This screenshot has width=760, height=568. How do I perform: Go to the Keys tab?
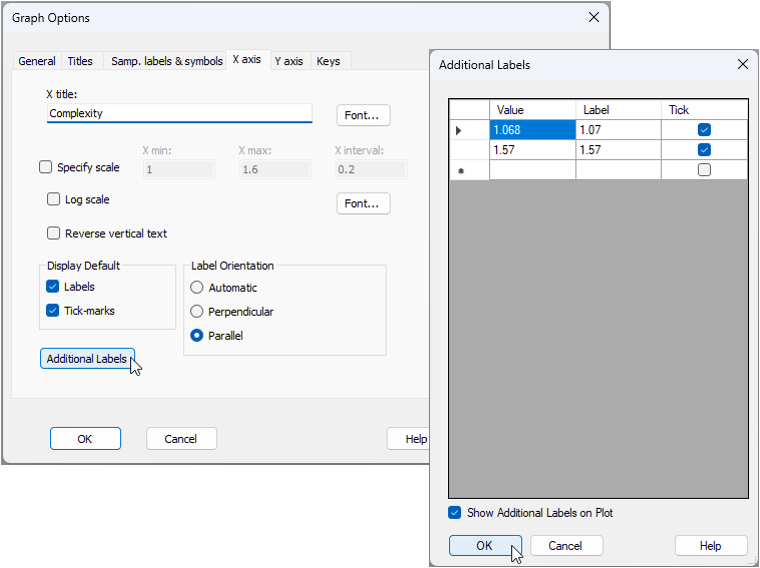point(328,61)
